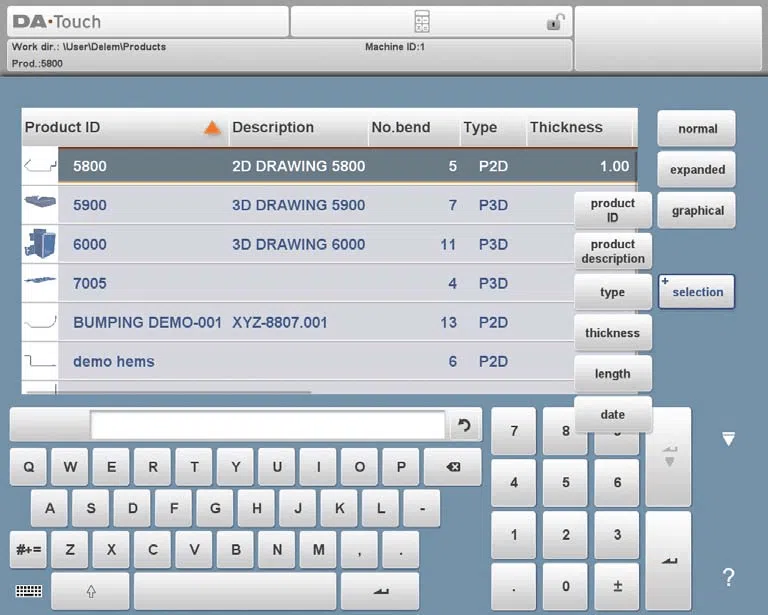The height and width of the screenshot is (615, 768).
Task: Sort by Type column header
Action: 493,127
